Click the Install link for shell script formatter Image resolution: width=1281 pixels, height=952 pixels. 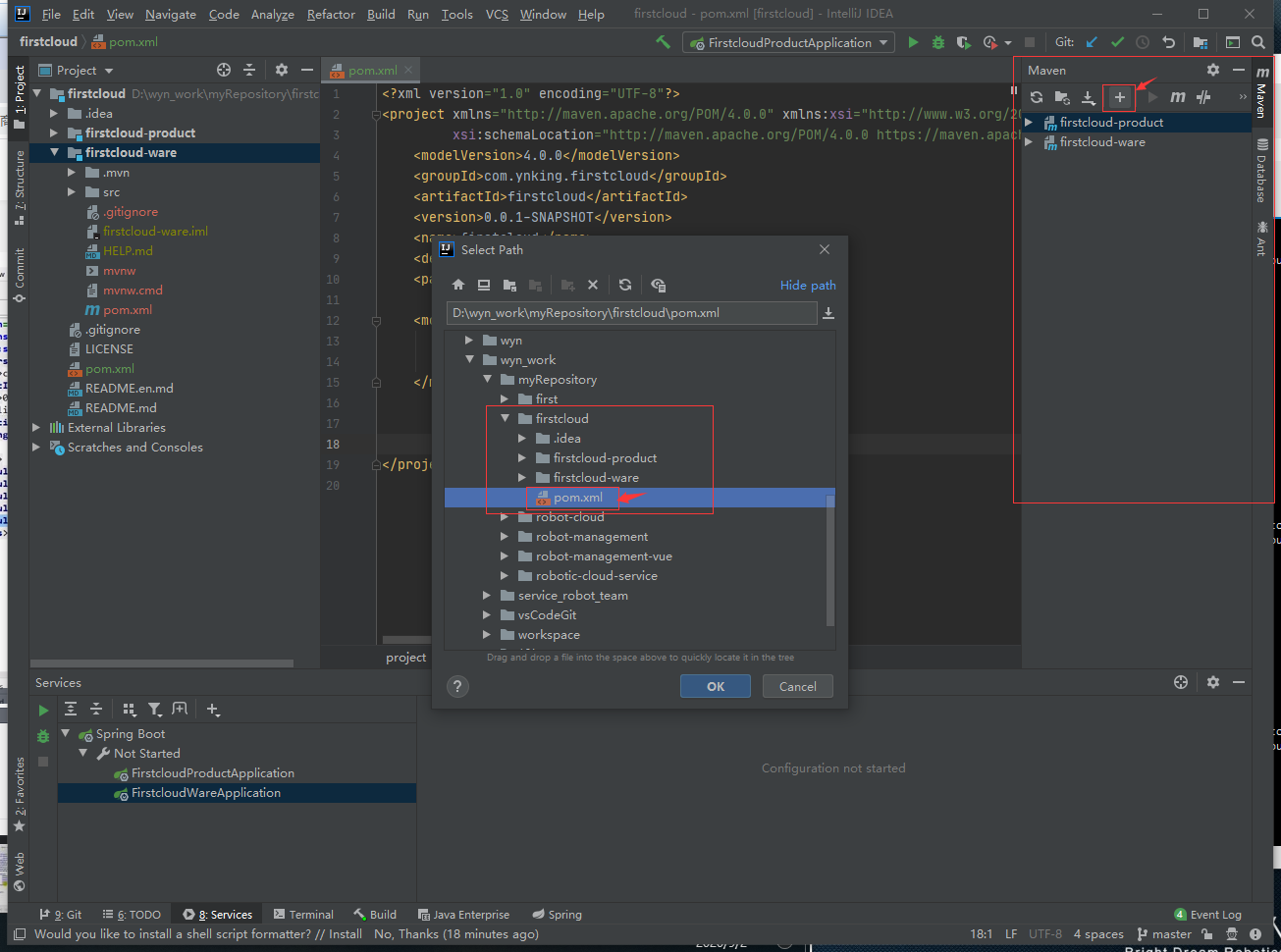(346, 934)
